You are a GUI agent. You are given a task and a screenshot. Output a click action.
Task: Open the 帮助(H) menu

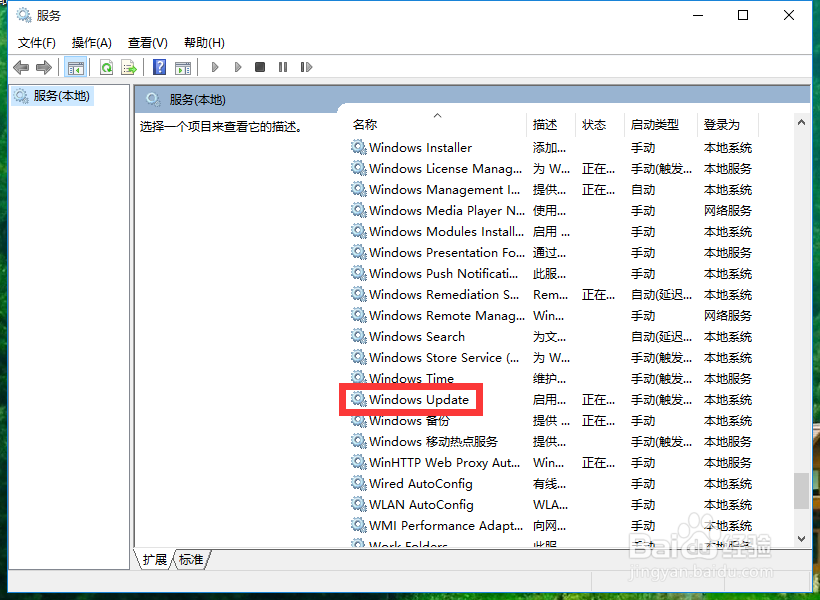coord(204,43)
